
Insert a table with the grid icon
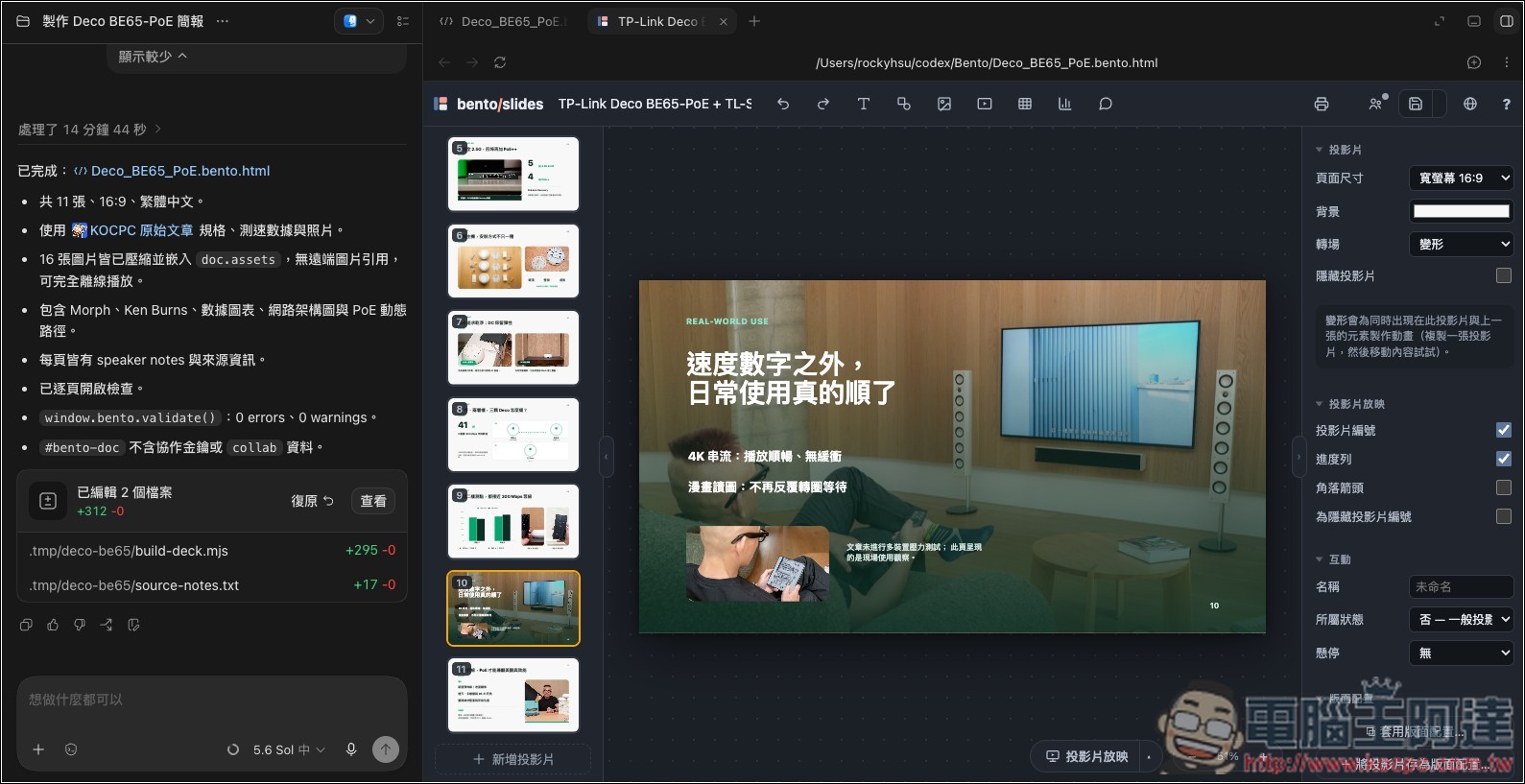tap(1025, 104)
